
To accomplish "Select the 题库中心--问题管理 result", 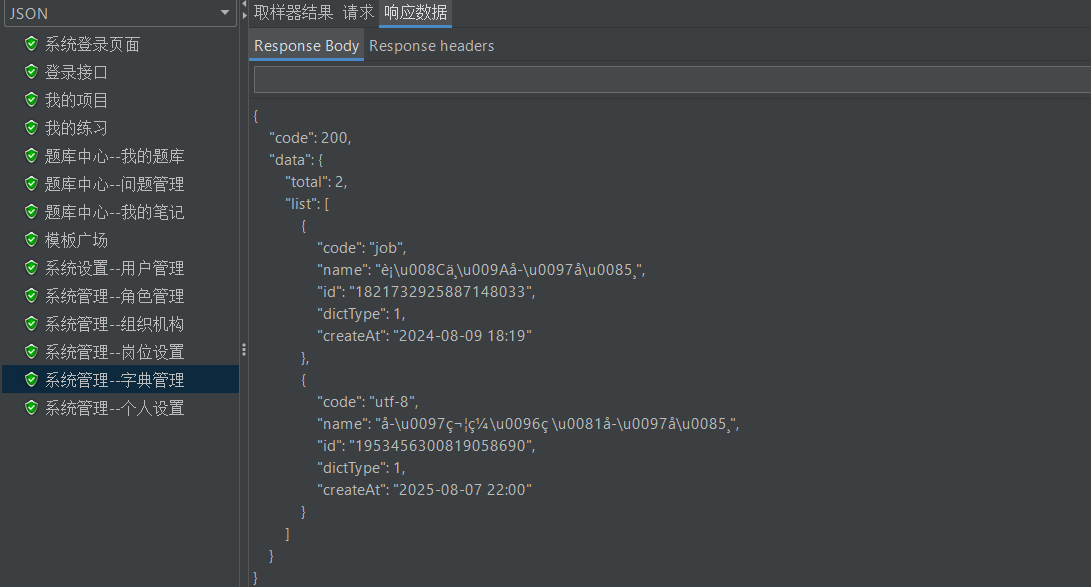I will tap(115, 184).
